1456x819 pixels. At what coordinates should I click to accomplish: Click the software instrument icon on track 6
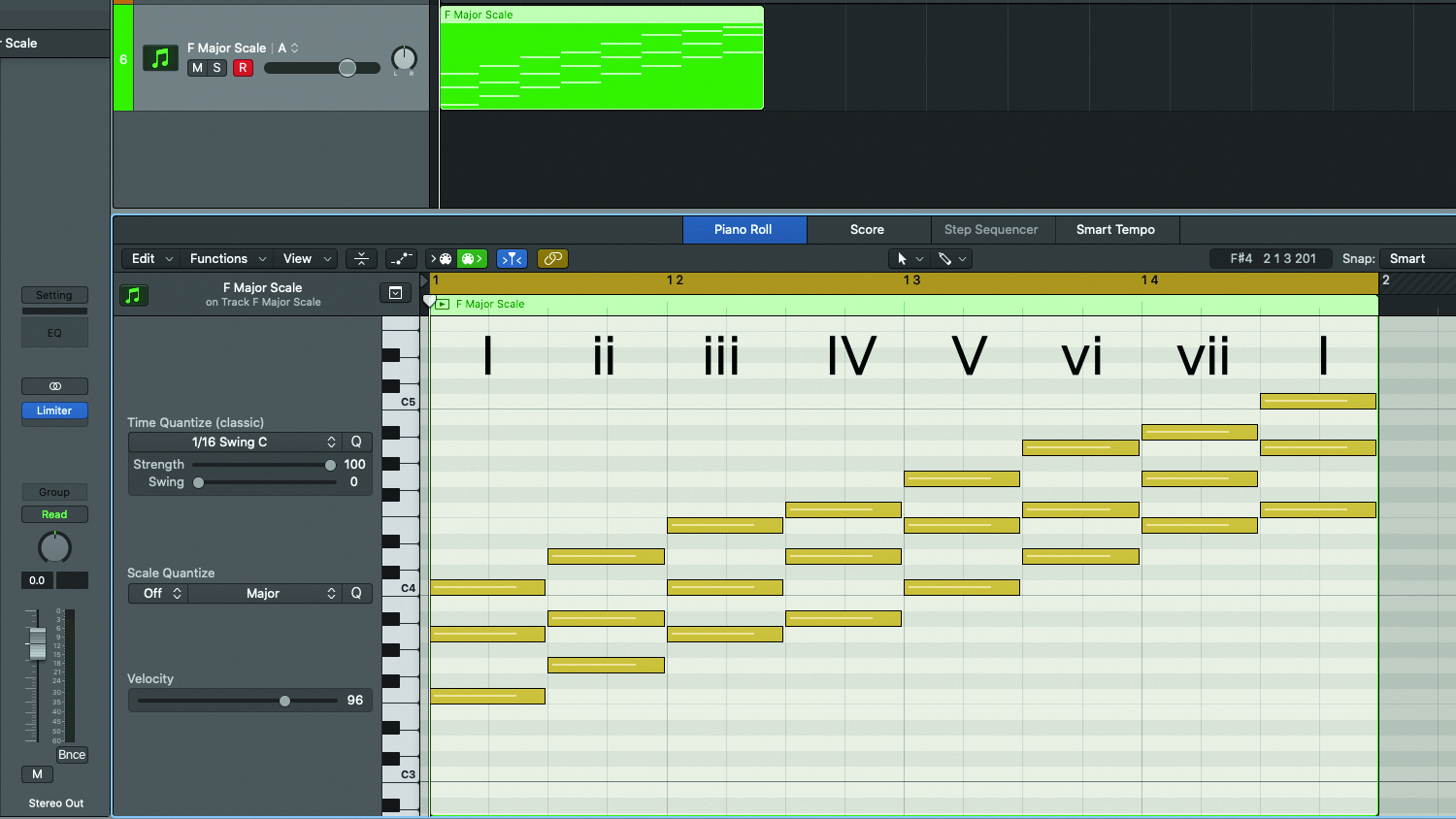[160, 58]
